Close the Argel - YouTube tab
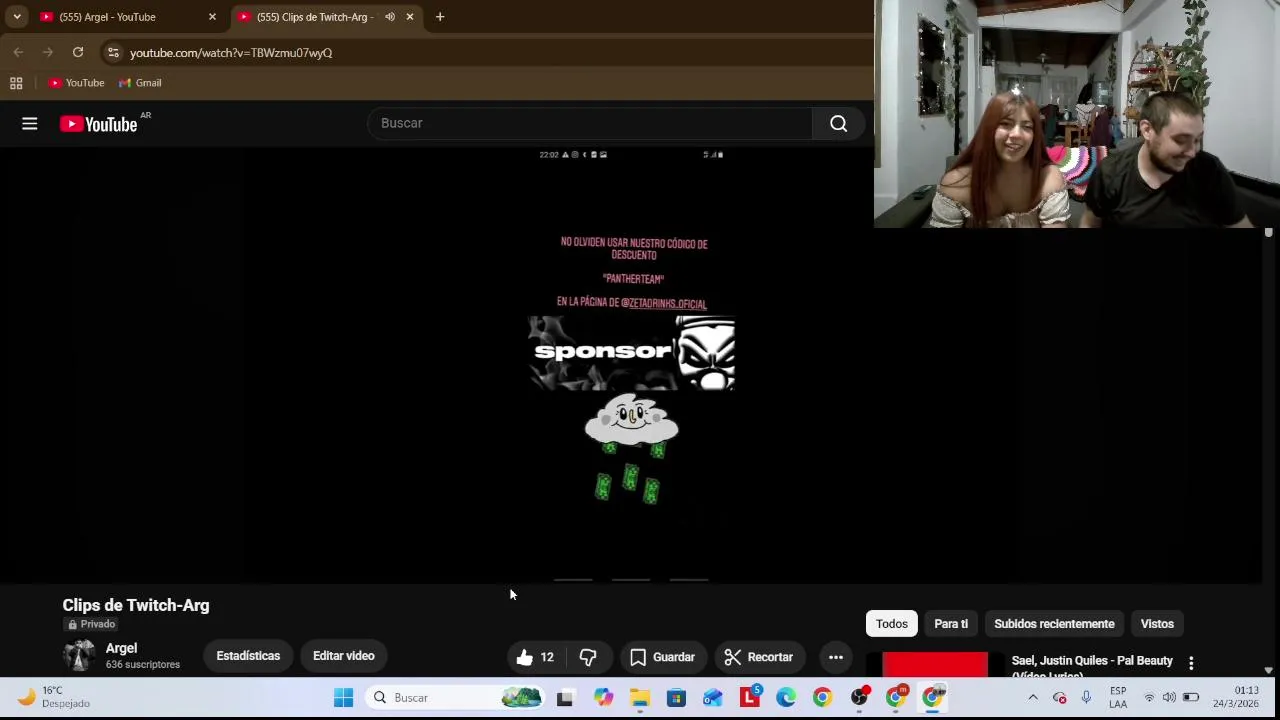 (x=212, y=17)
